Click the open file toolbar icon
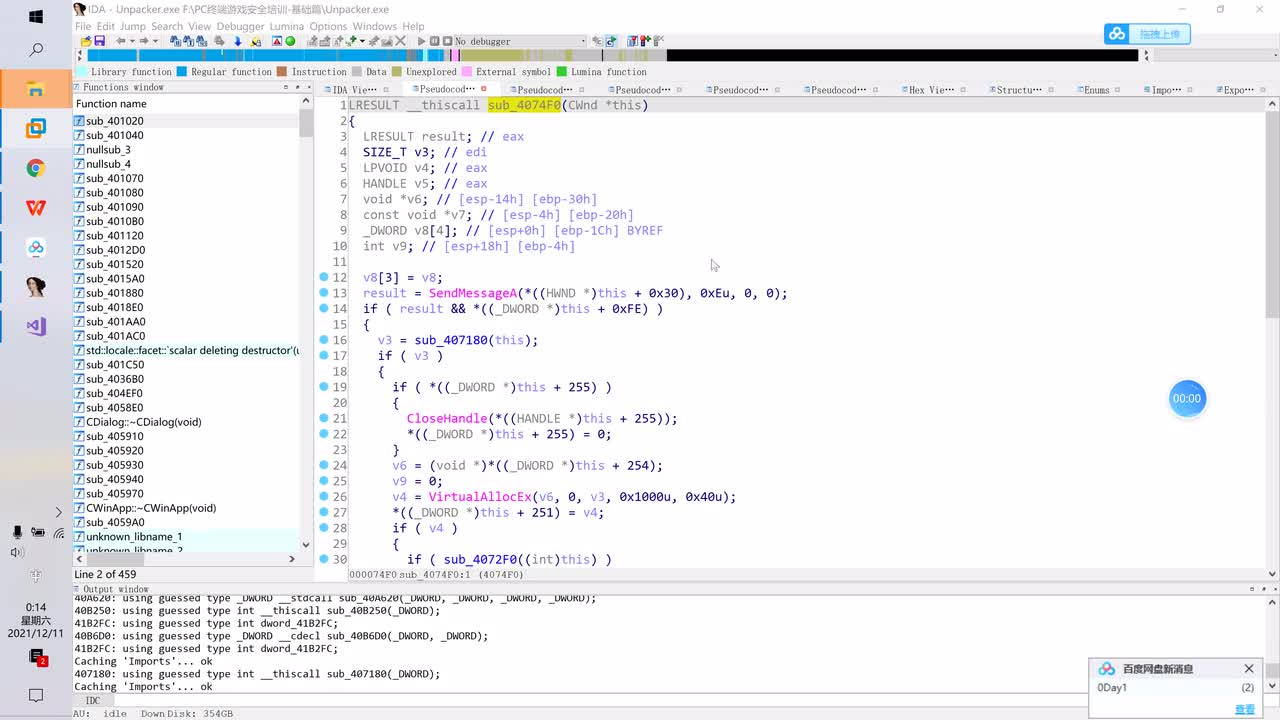 [x=86, y=41]
